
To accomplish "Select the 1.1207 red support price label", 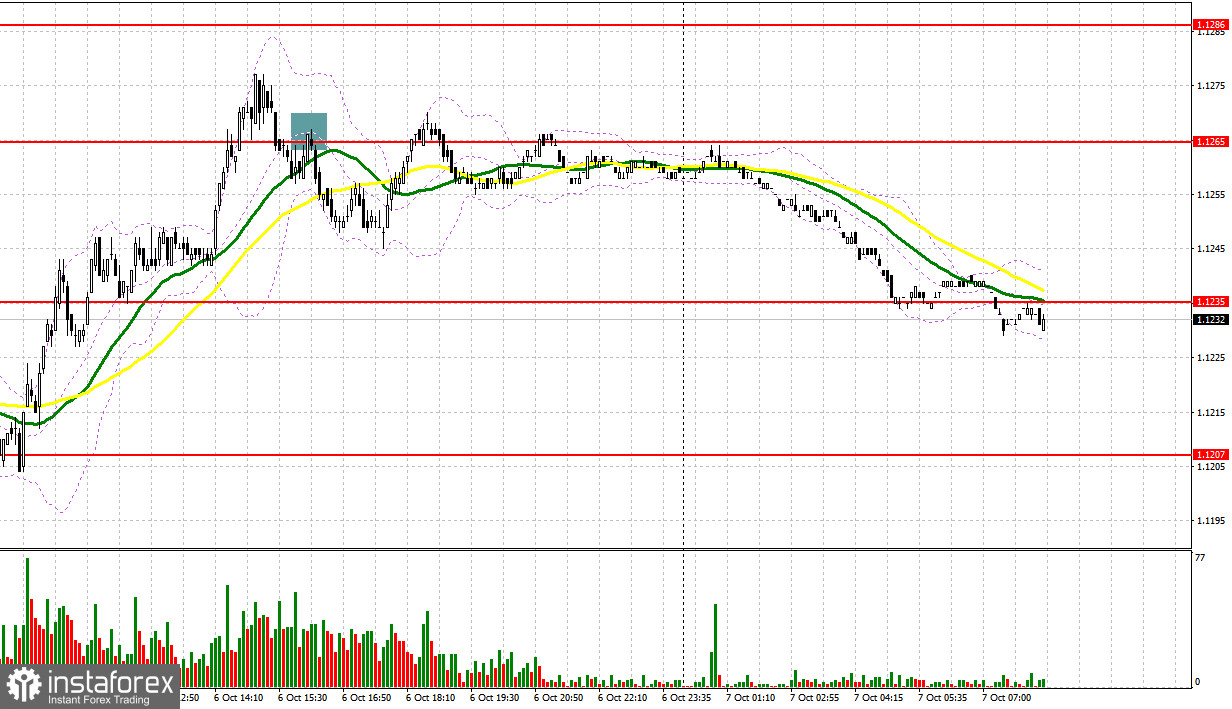I will pyautogui.click(x=1209, y=454).
